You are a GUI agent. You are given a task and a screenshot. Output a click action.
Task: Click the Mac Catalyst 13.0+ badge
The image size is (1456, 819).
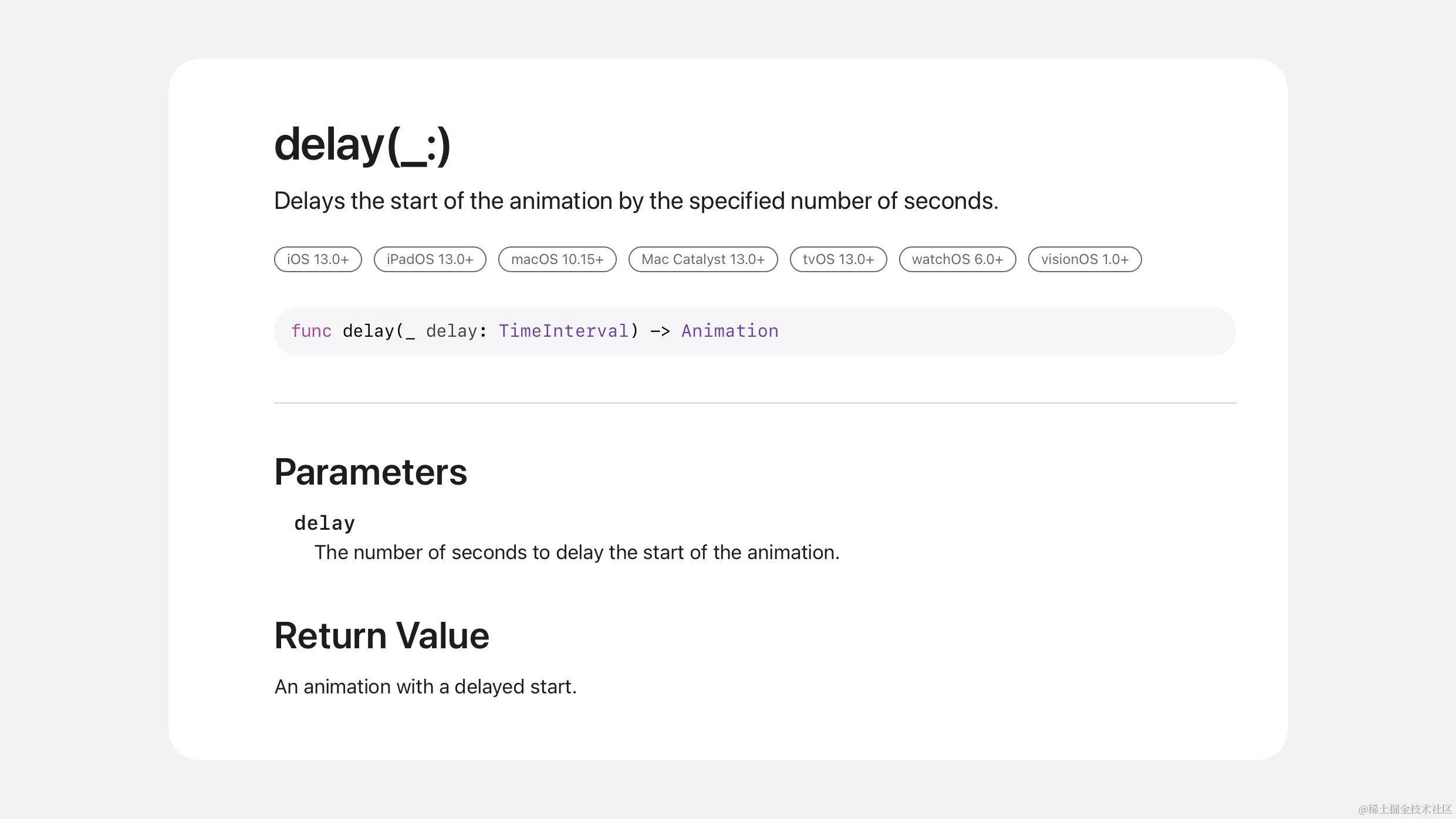click(702, 259)
